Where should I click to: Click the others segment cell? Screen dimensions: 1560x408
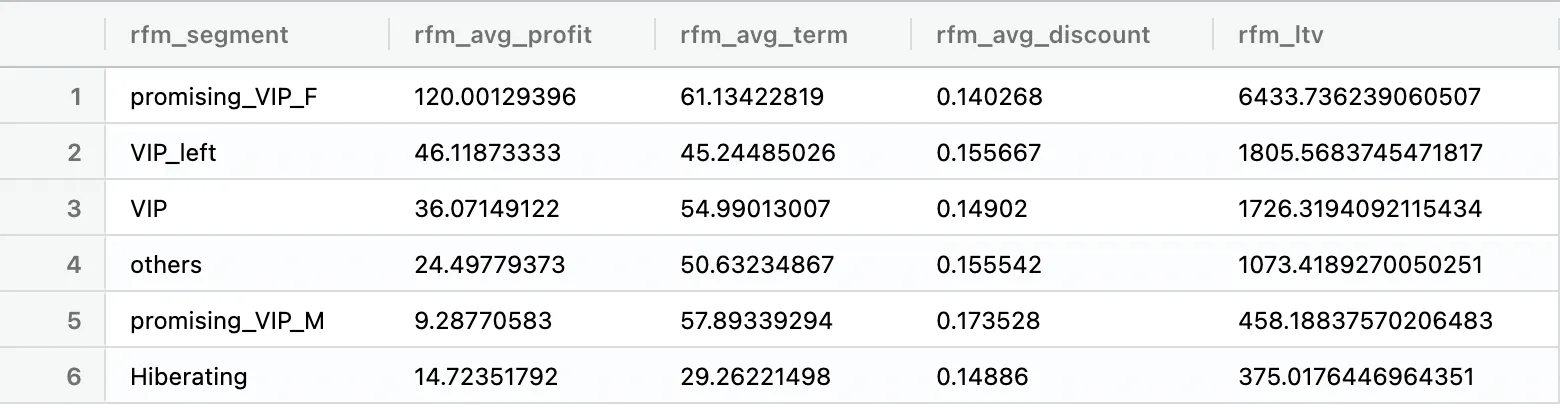pyautogui.click(x=166, y=265)
